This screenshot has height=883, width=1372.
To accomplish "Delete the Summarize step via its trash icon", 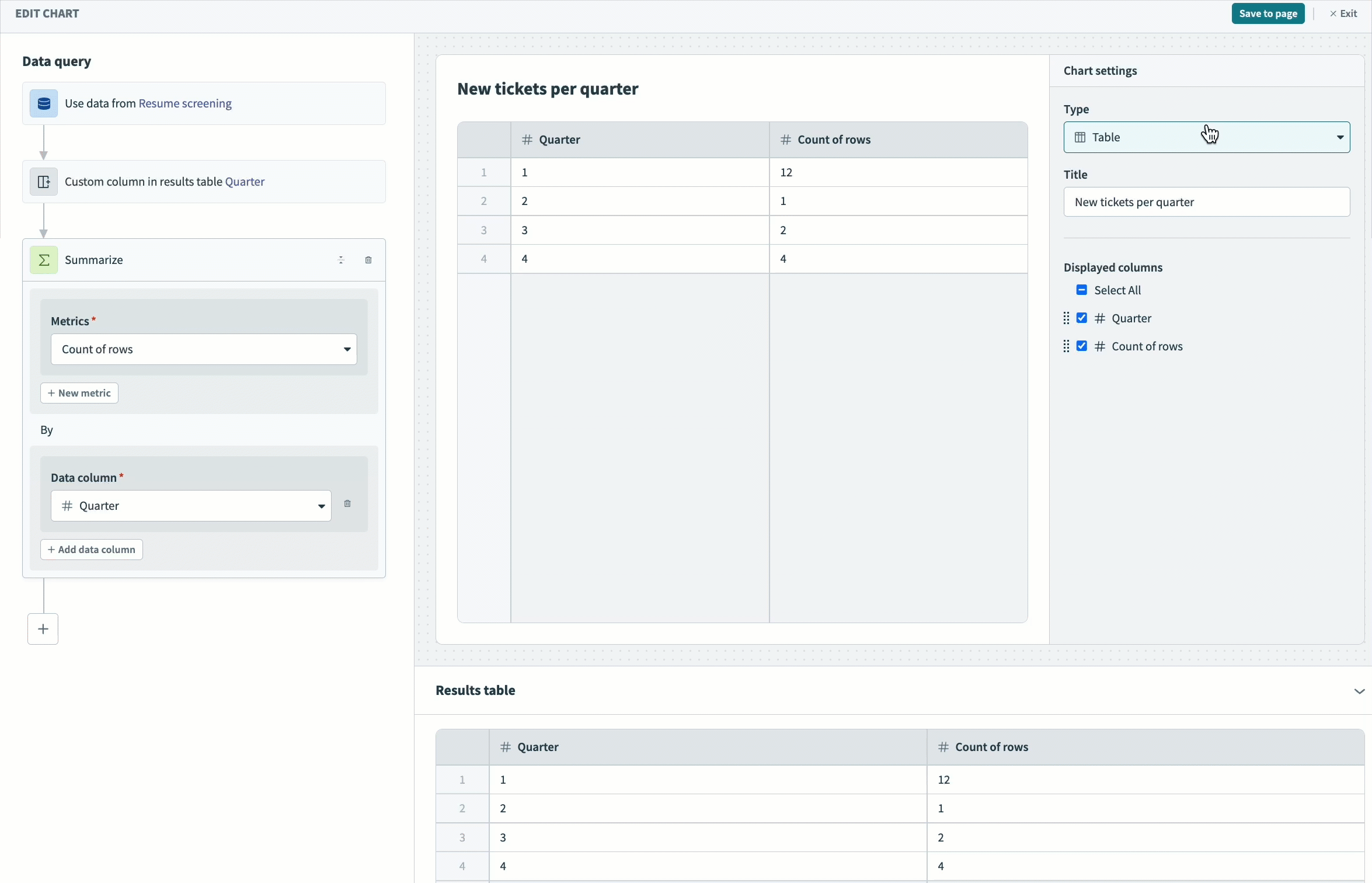I will point(368,260).
